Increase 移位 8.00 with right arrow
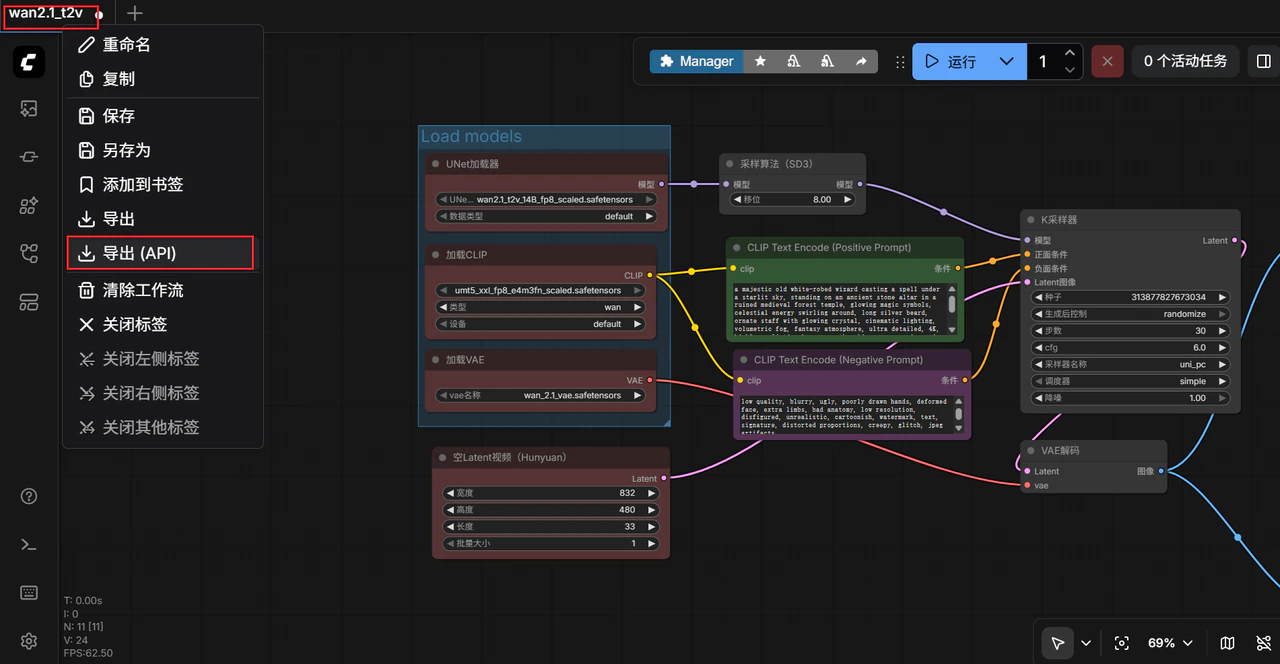Viewport: 1280px width, 664px height. tap(849, 199)
